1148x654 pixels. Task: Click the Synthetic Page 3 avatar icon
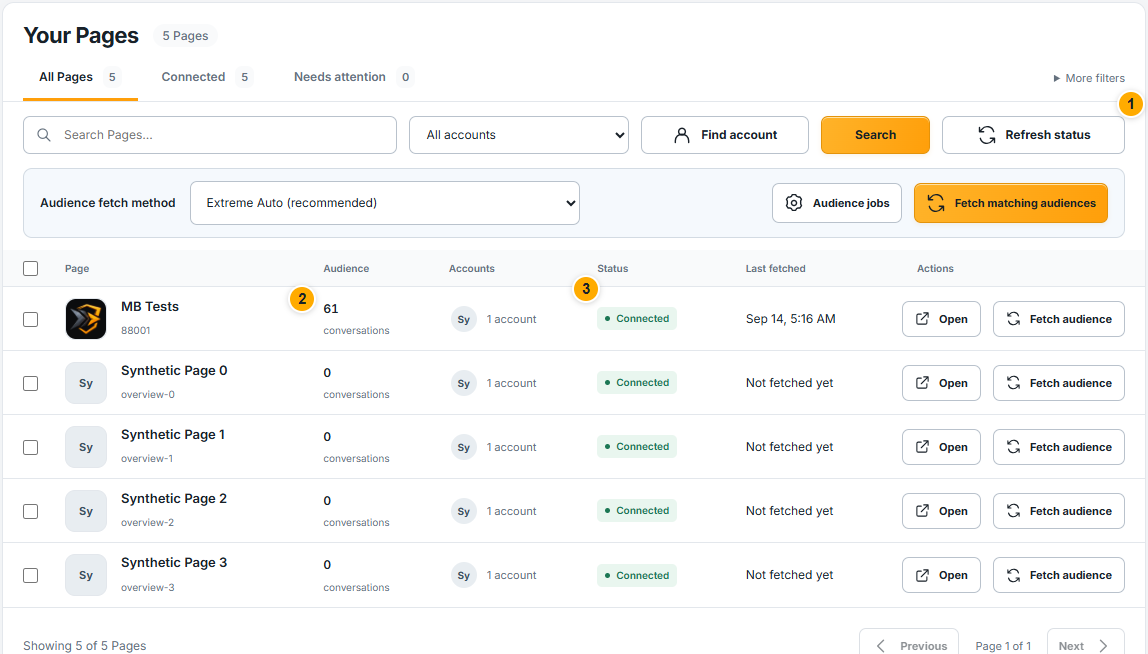point(86,575)
